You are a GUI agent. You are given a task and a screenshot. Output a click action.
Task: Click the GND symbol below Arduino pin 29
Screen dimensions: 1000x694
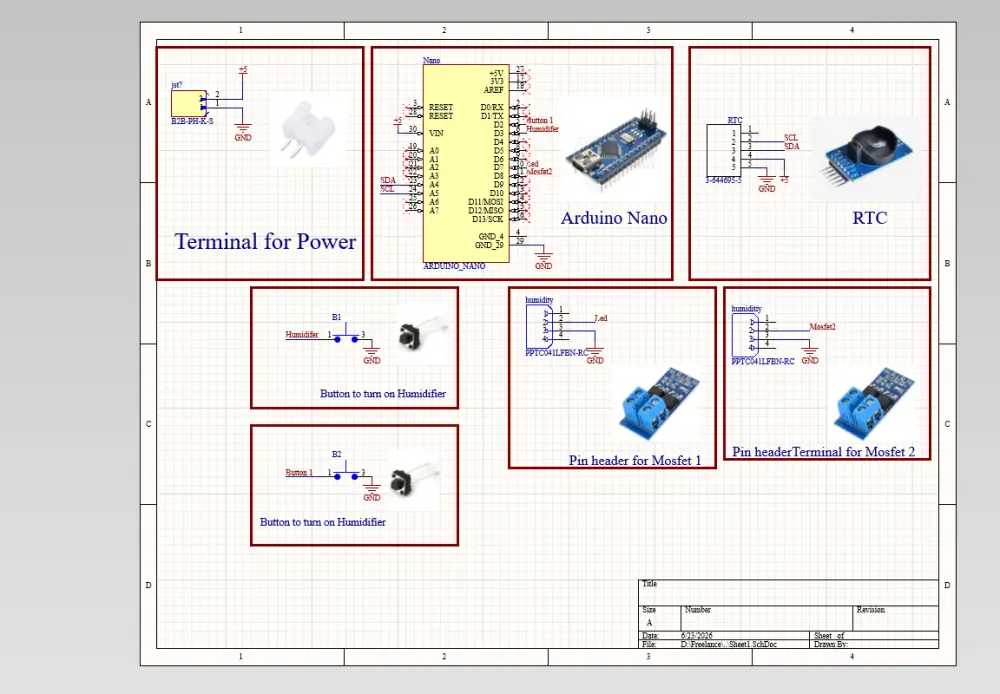pyautogui.click(x=543, y=260)
